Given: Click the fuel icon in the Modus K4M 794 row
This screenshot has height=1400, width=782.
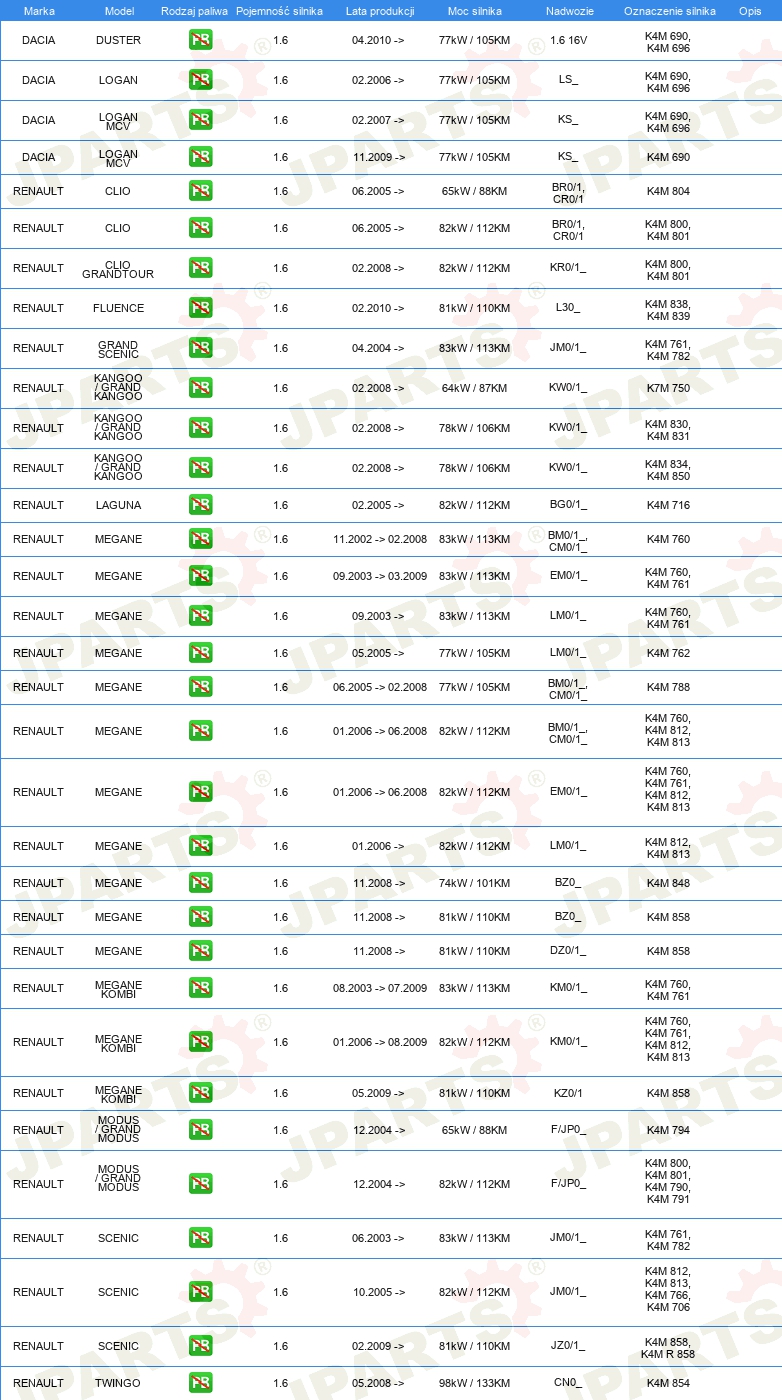Looking at the screenshot, I should coord(200,1130).
